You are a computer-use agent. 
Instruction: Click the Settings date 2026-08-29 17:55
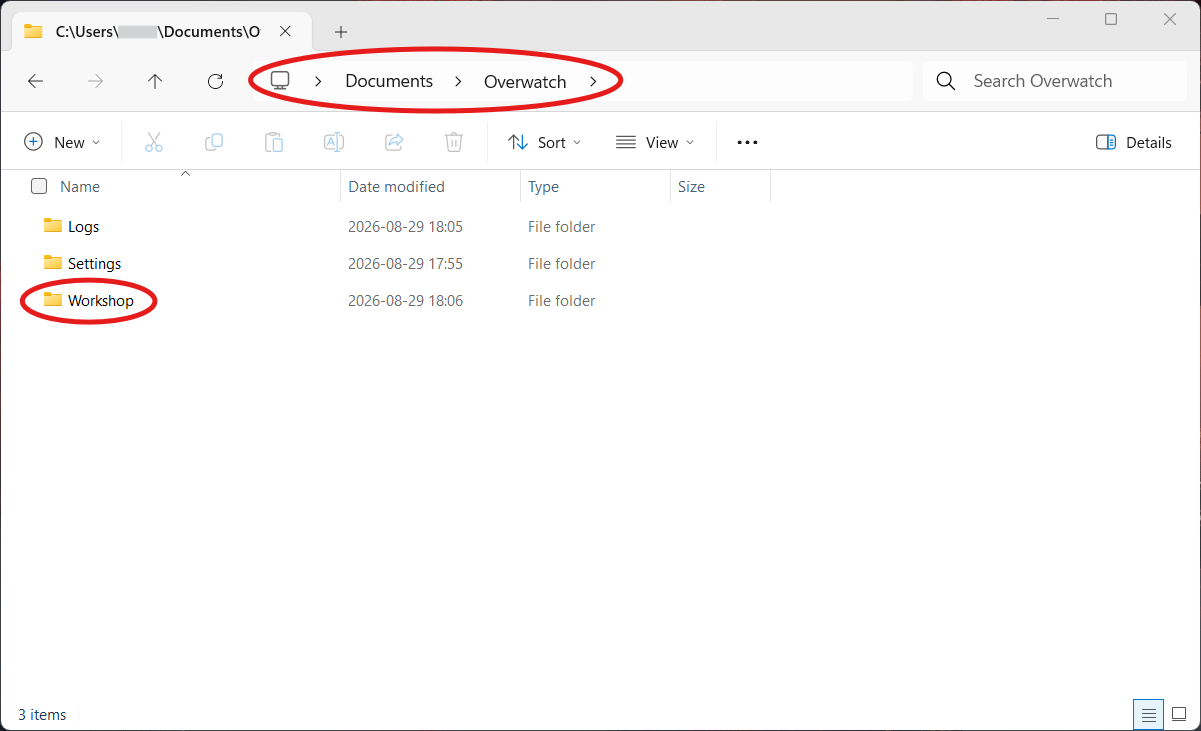point(405,264)
